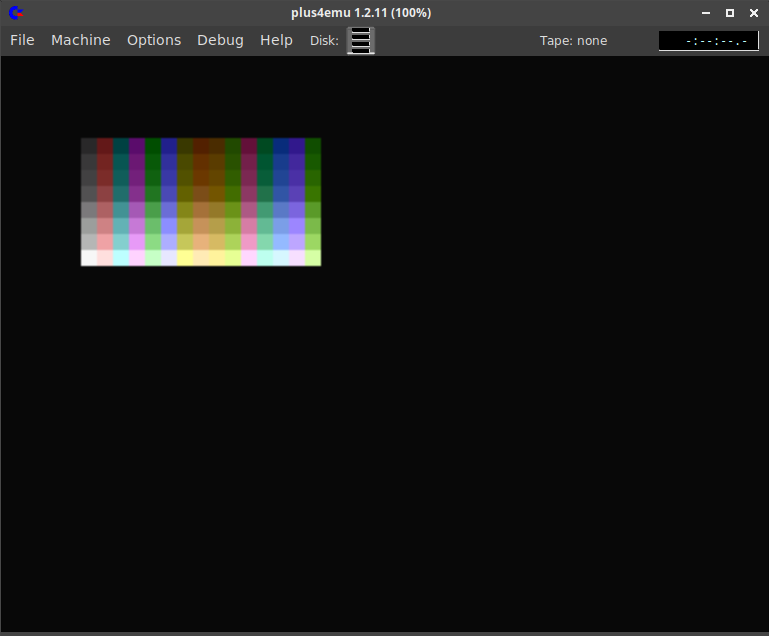
Task: Open the Debug menu
Action: pyautogui.click(x=220, y=40)
